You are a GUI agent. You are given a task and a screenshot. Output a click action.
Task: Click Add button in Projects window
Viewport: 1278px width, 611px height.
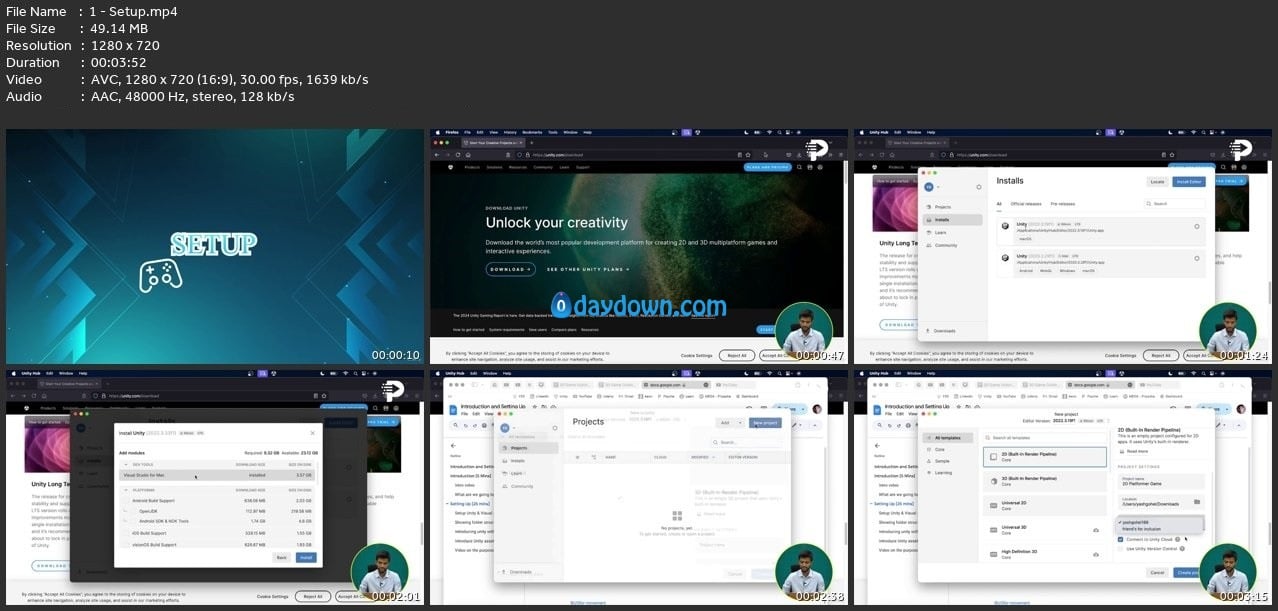pyautogui.click(x=725, y=423)
